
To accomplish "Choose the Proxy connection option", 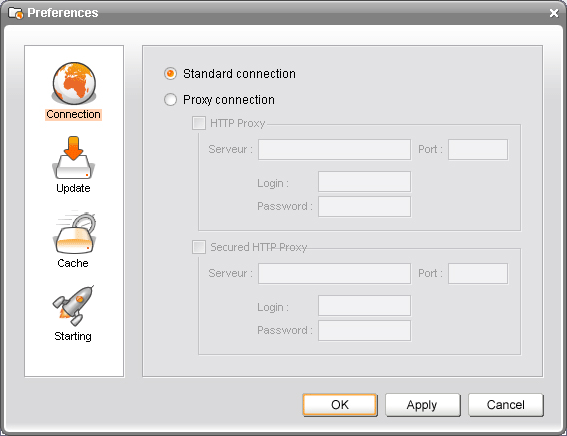I will click(x=170, y=99).
